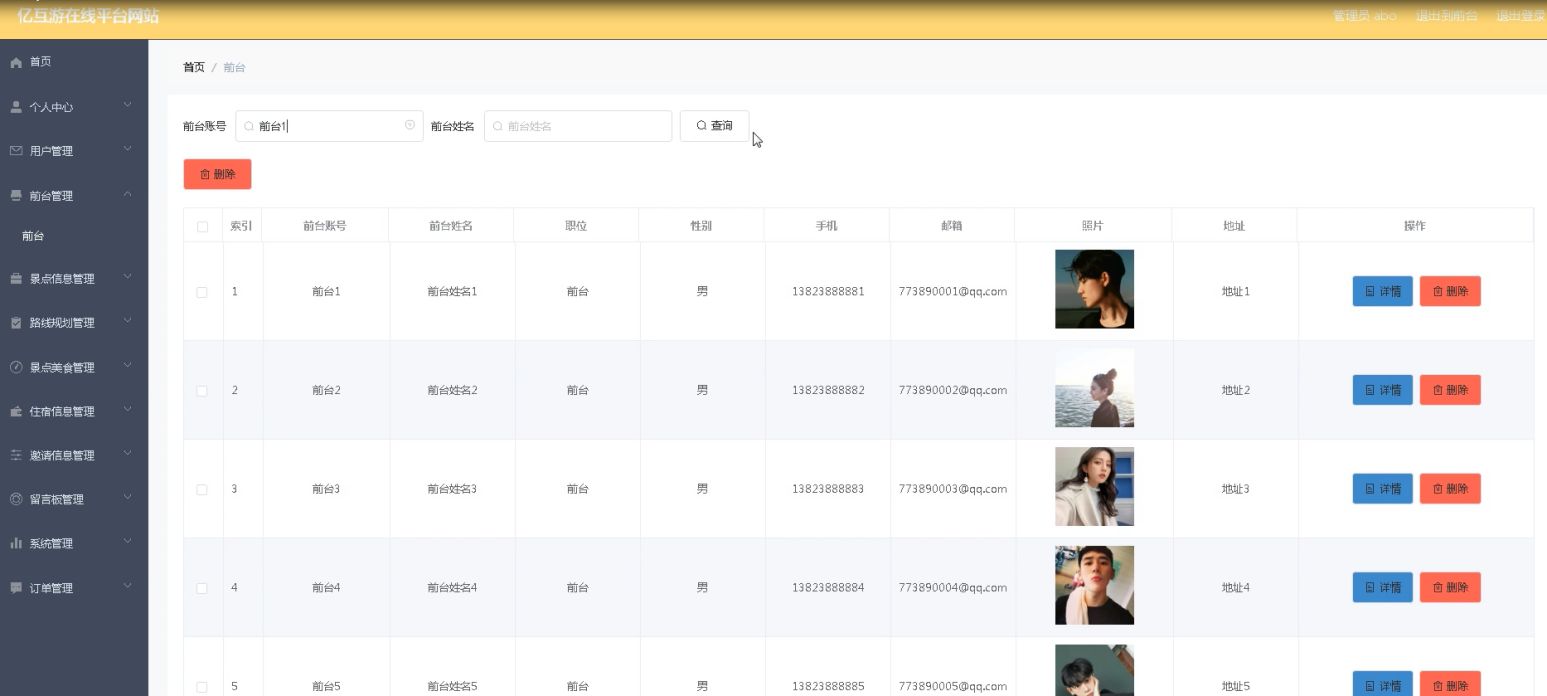Expand 路线规划管理 using its chevron arrow
Viewport: 1547px width, 696px height.
click(128, 321)
